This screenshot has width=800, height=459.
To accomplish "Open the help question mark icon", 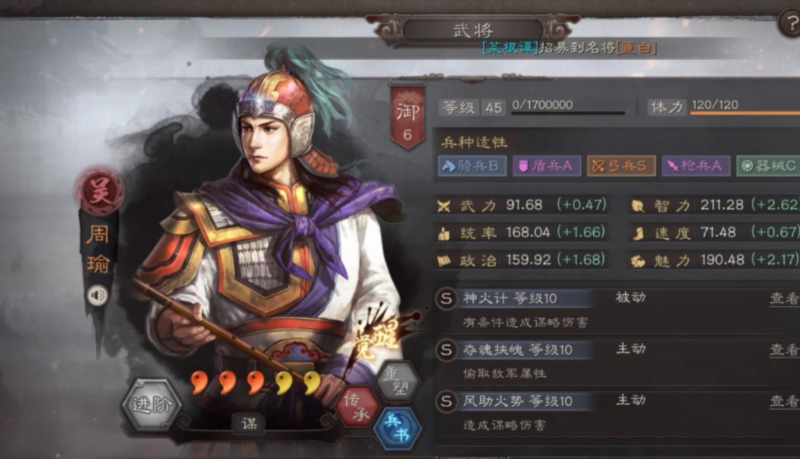I will [790, 23].
